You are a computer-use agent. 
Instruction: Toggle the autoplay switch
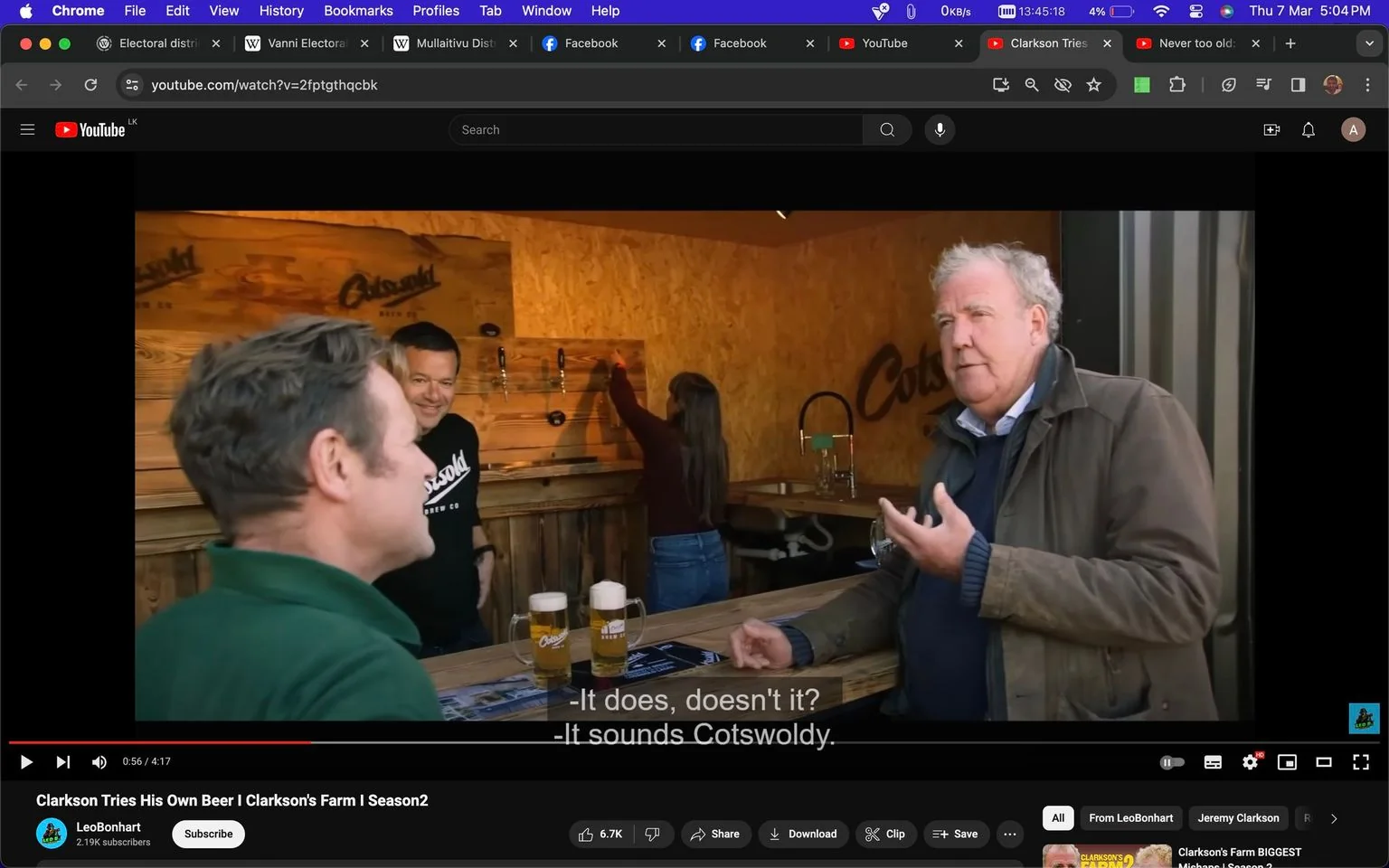click(1172, 762)
